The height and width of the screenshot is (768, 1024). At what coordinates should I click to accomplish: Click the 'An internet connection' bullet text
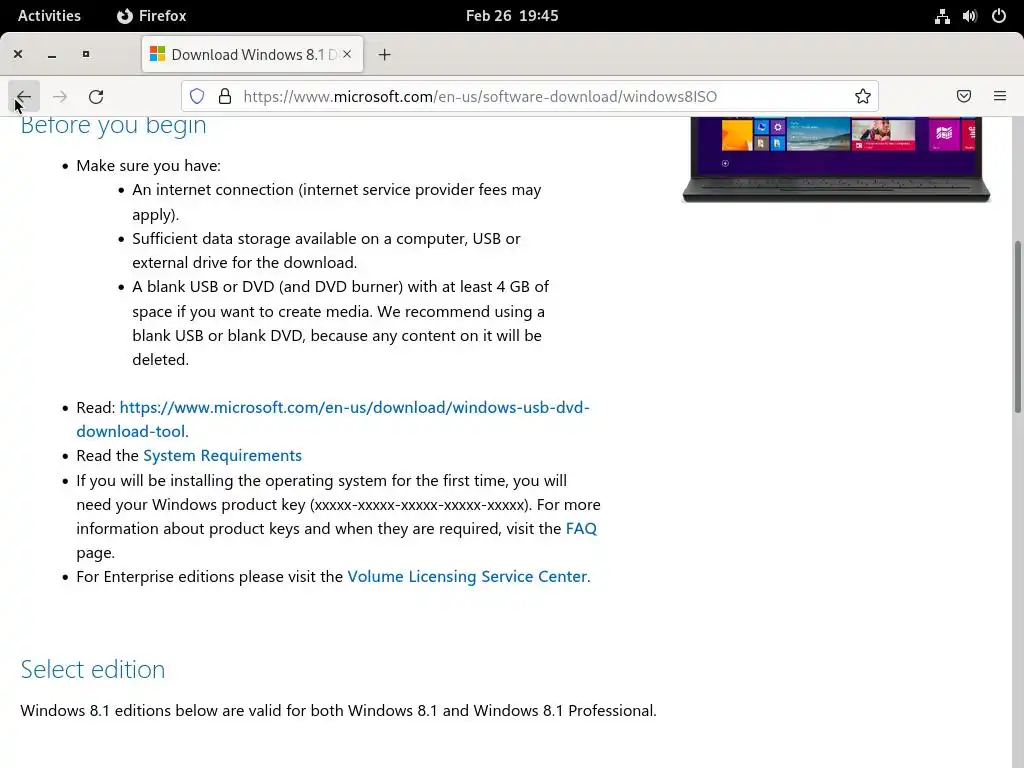(336, 202)
